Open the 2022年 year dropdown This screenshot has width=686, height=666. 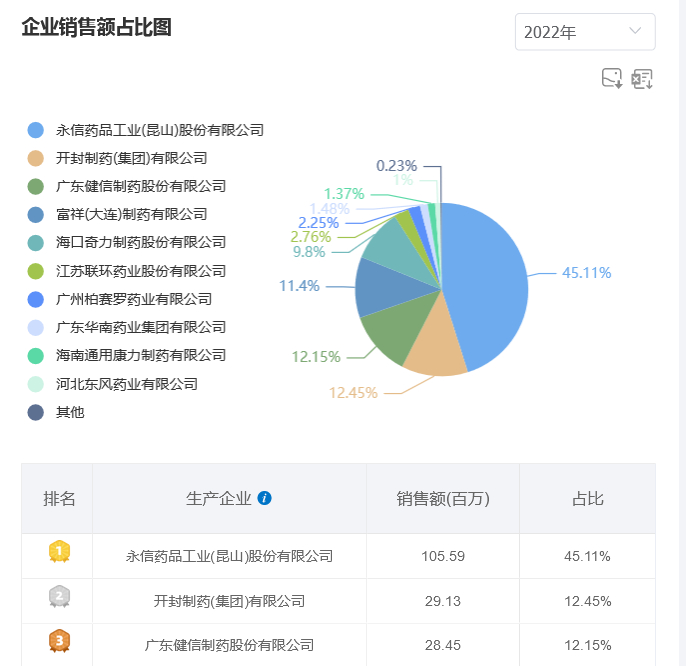[585, 32]
